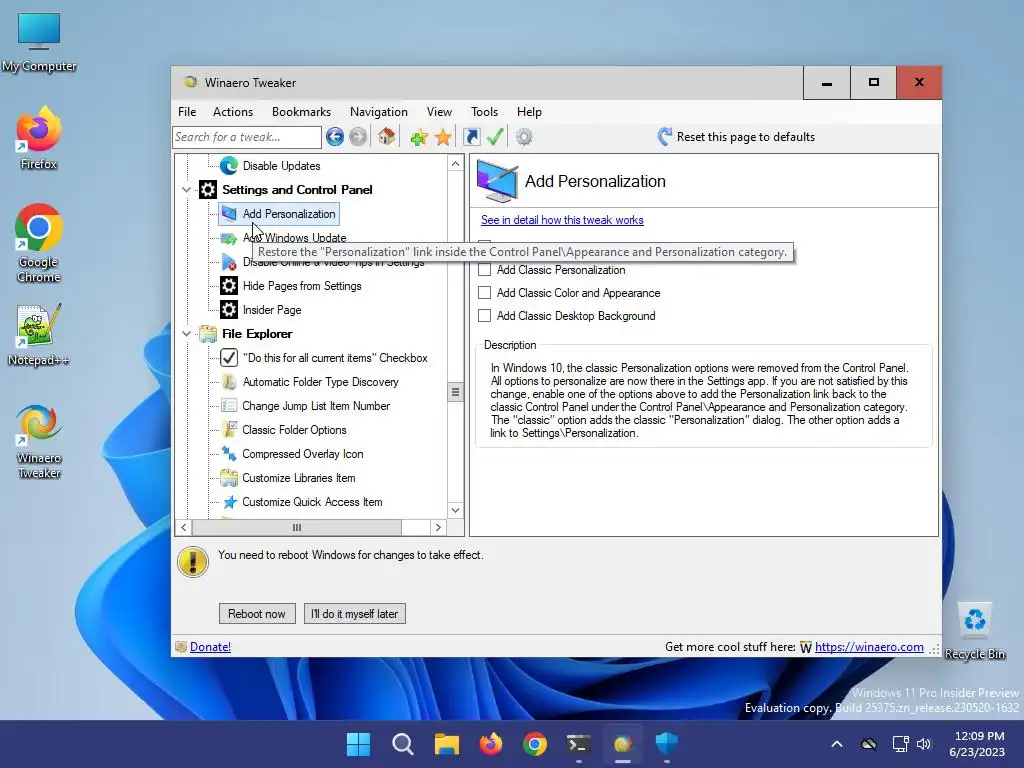Open the View menu
This screenshot has height=768, width=1024.
tap(439, 112)
